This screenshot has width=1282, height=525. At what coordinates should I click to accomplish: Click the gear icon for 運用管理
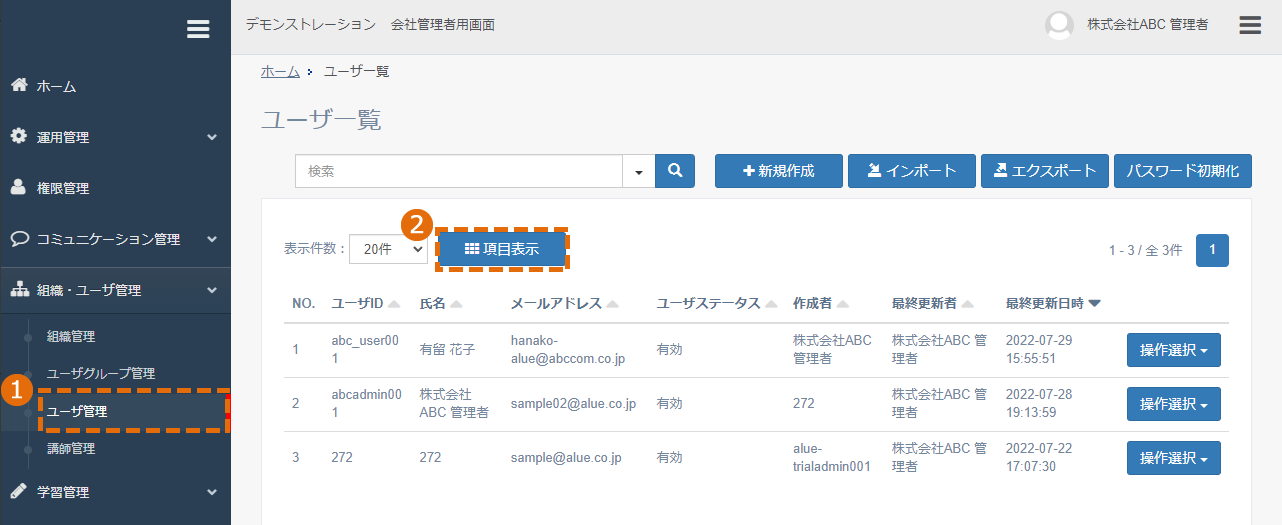[x=19, y=136]
